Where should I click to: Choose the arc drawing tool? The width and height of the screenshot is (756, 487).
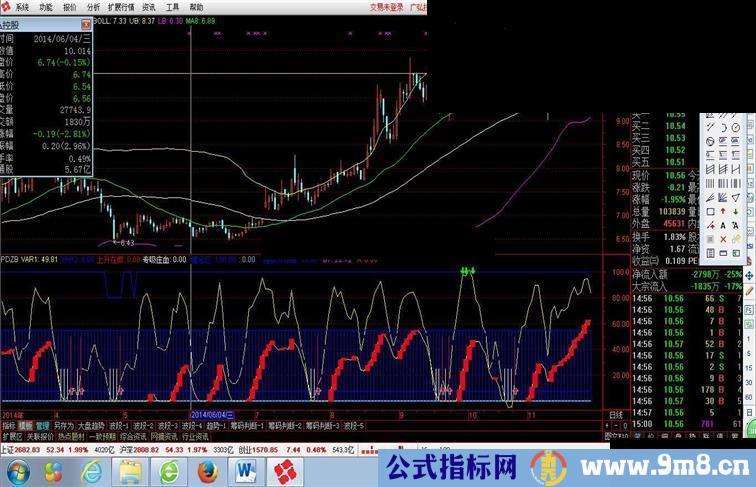pos(723,127)
